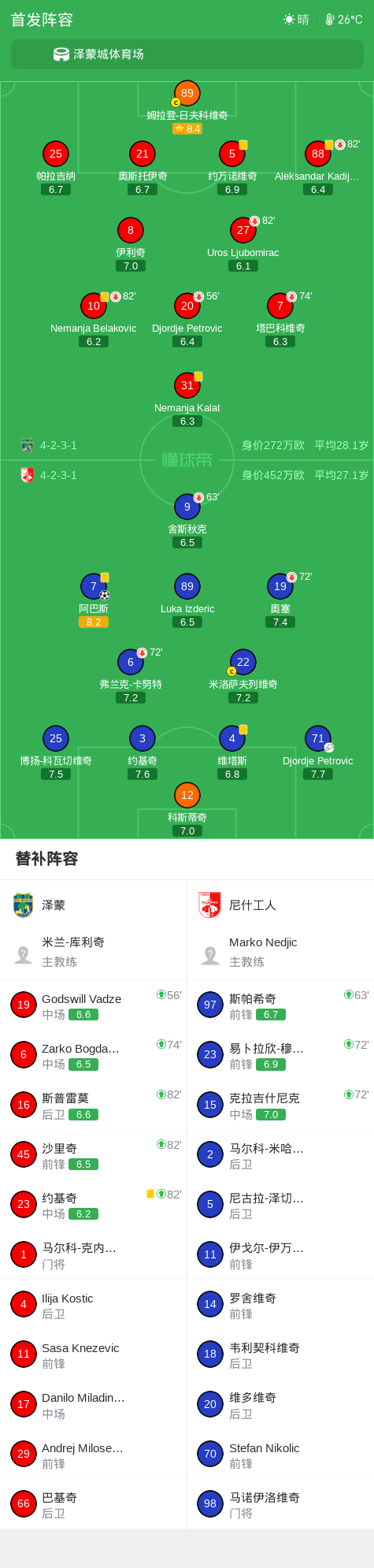The width and height of the screenshot is (374, 1568).
Task: Tap the sunny weather icon
Action: click(289, 19)
